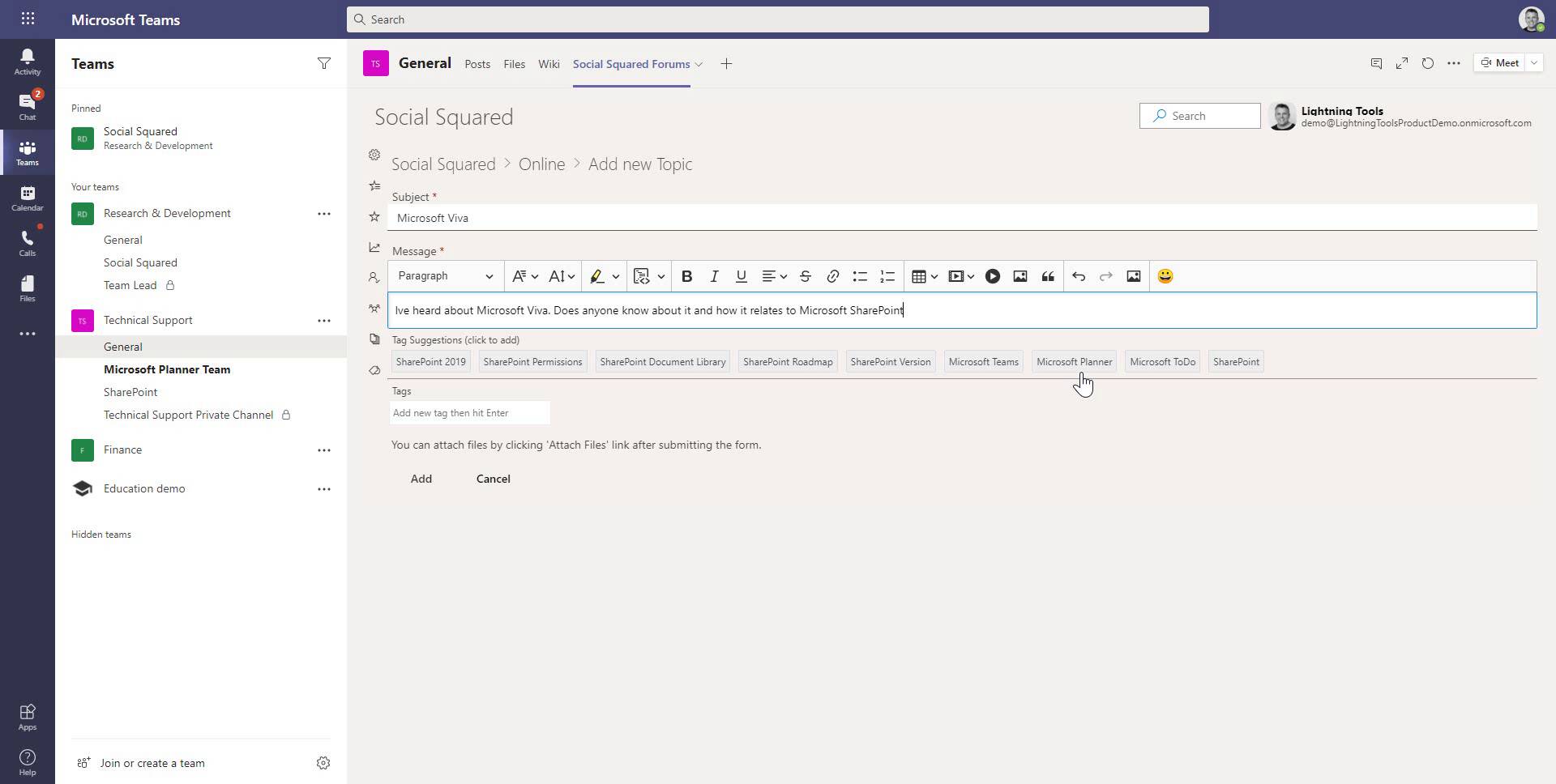Add the SharePoint Roadmap tag suggestion
1556x784 pixels.
click(x=788, y=362)
